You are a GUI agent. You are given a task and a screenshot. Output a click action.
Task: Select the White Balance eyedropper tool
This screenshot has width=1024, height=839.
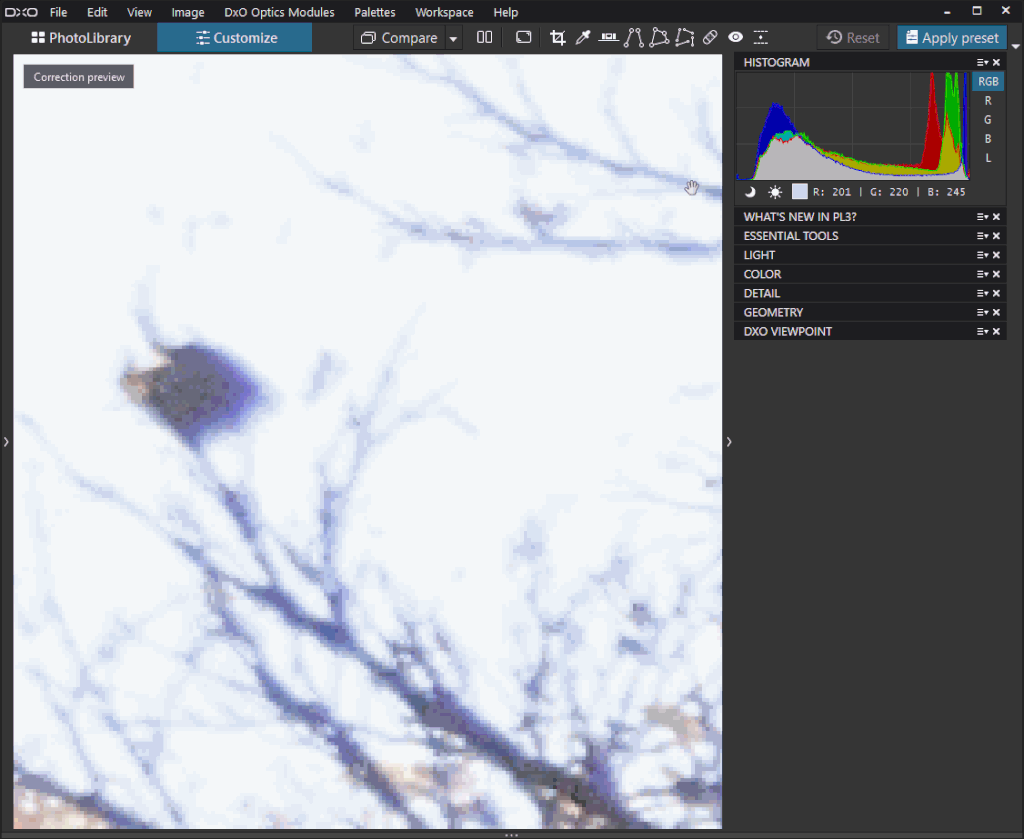(x=583, y=37)
